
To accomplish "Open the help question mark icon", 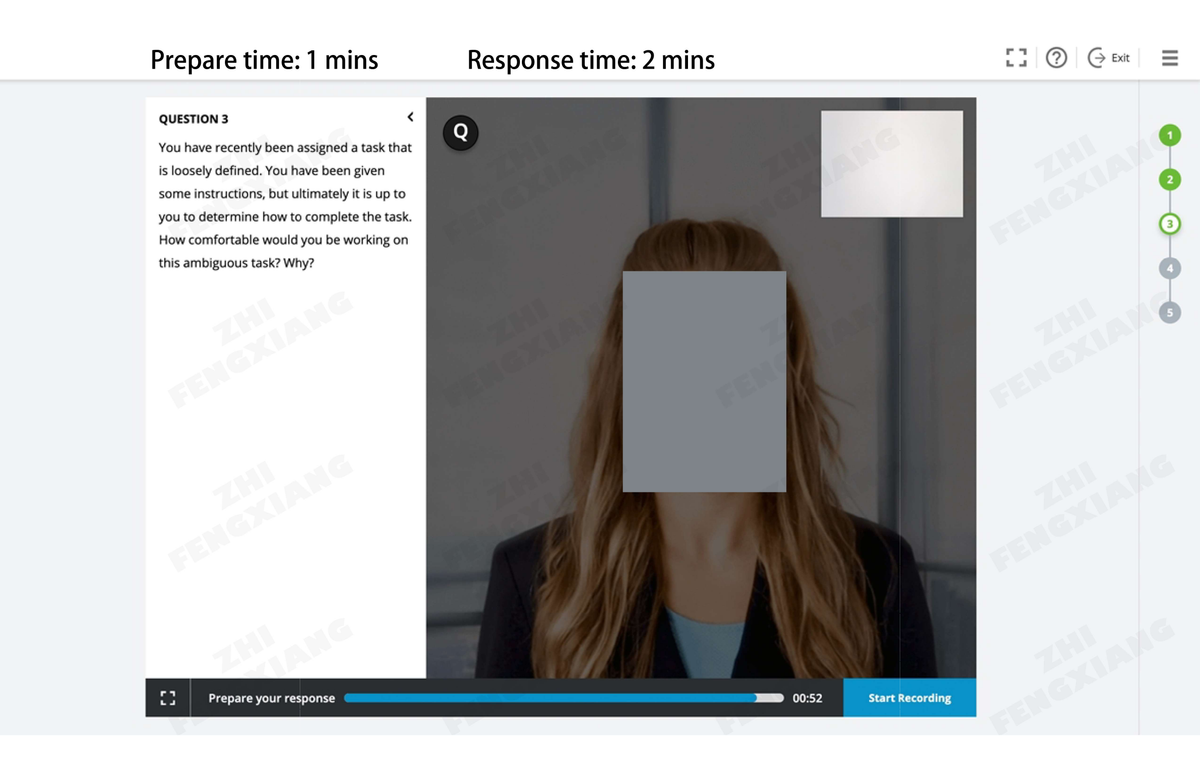I will (x=1056, y=58).
